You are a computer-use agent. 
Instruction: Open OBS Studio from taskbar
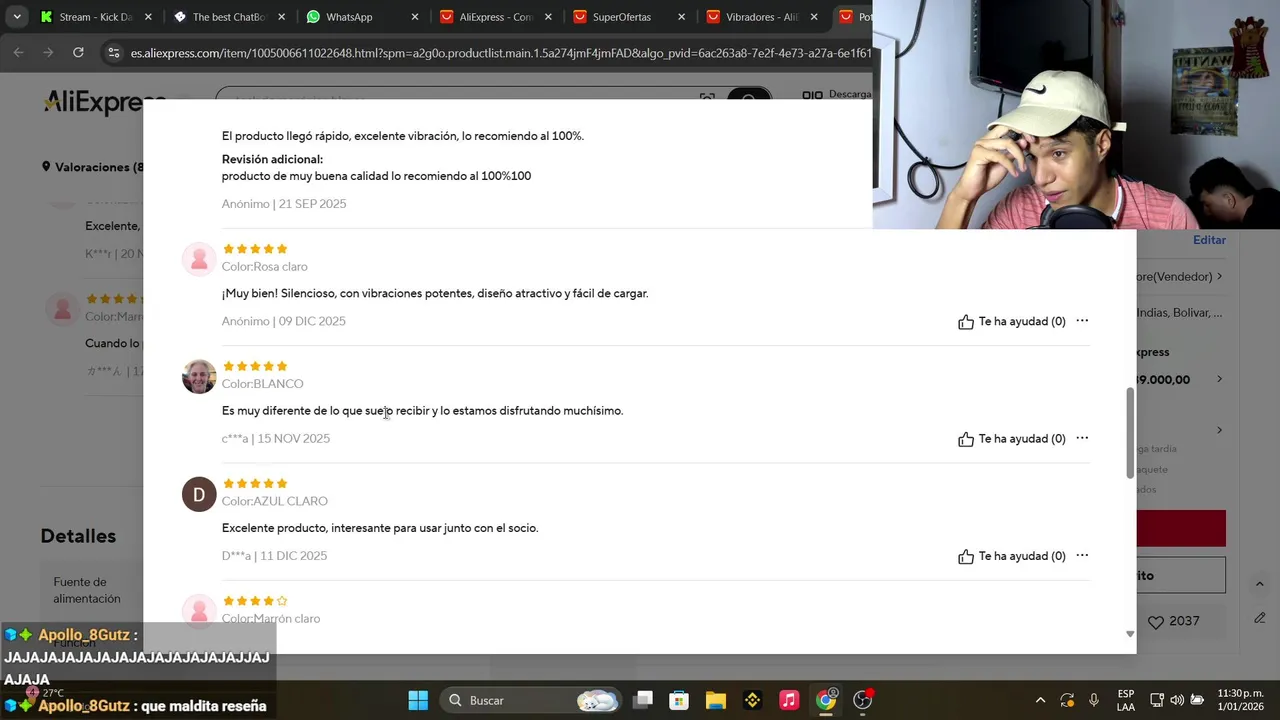pos(862,700)
